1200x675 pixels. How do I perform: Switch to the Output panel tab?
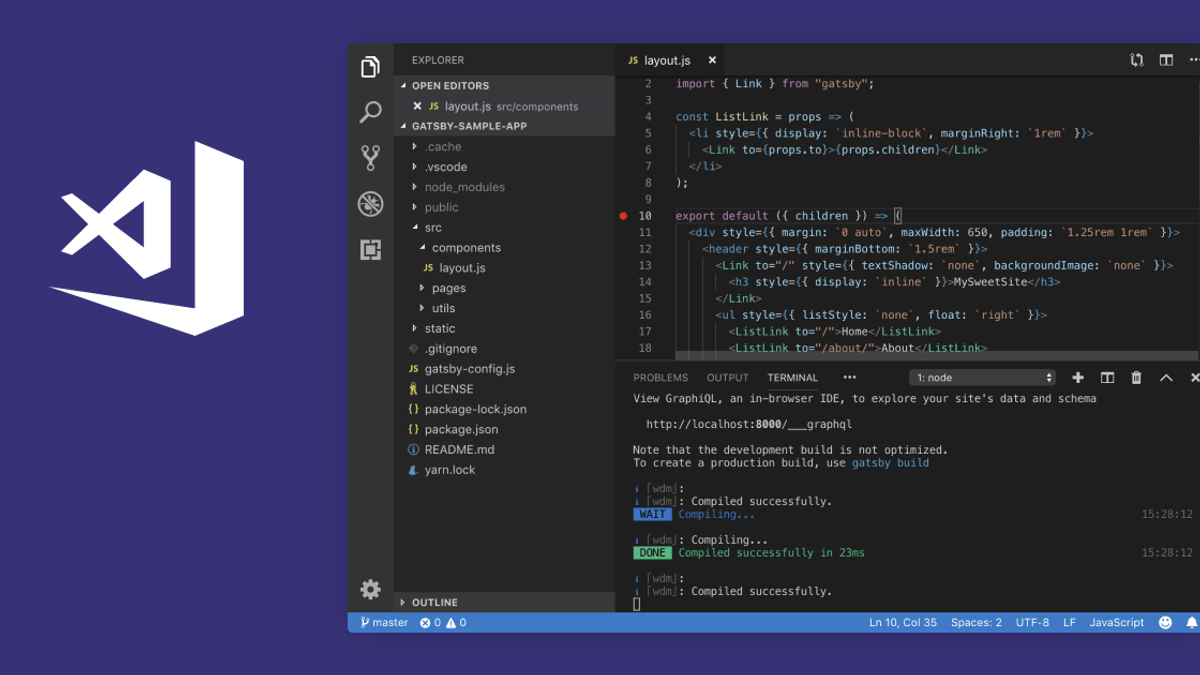727,378
